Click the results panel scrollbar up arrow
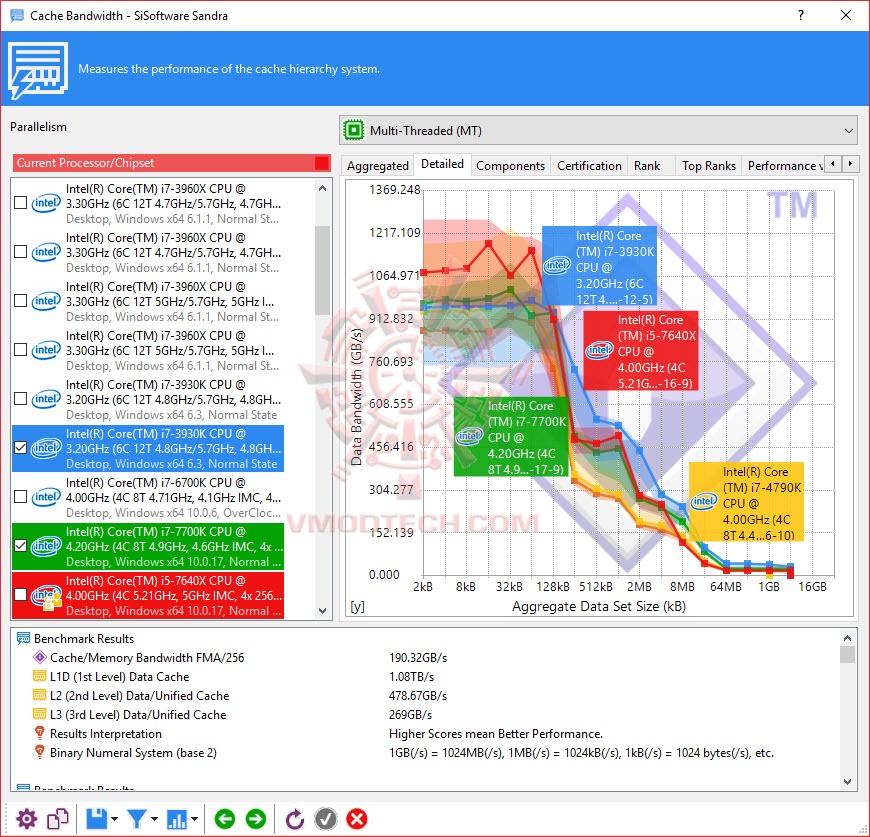This screenshot has height=837, width=870. (847, 637)
